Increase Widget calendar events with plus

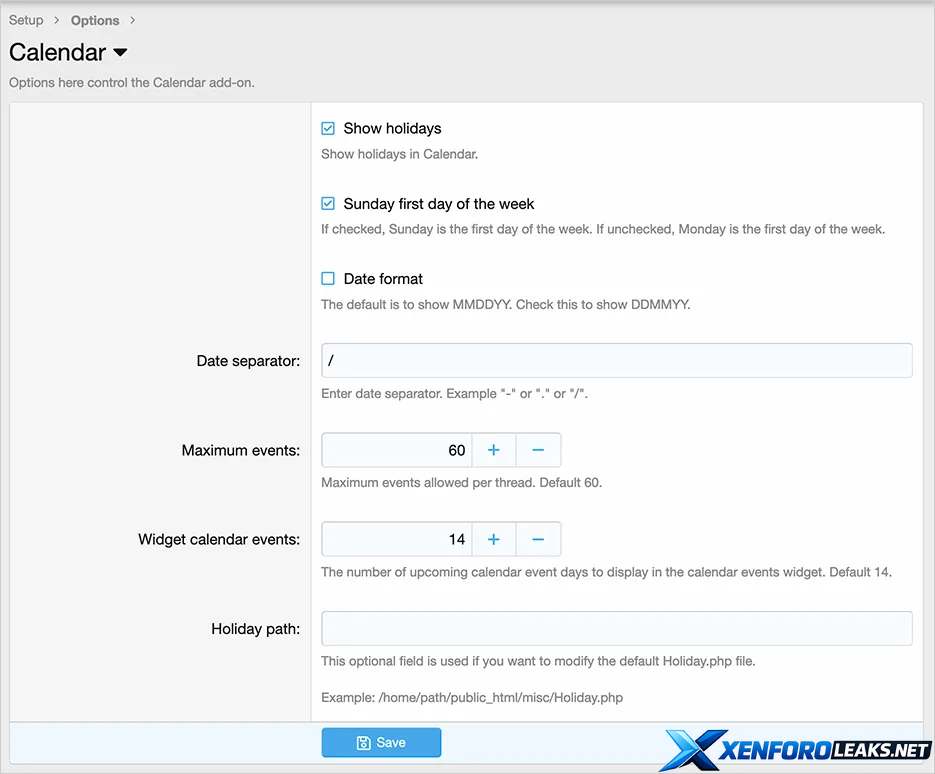click(493, 539)
